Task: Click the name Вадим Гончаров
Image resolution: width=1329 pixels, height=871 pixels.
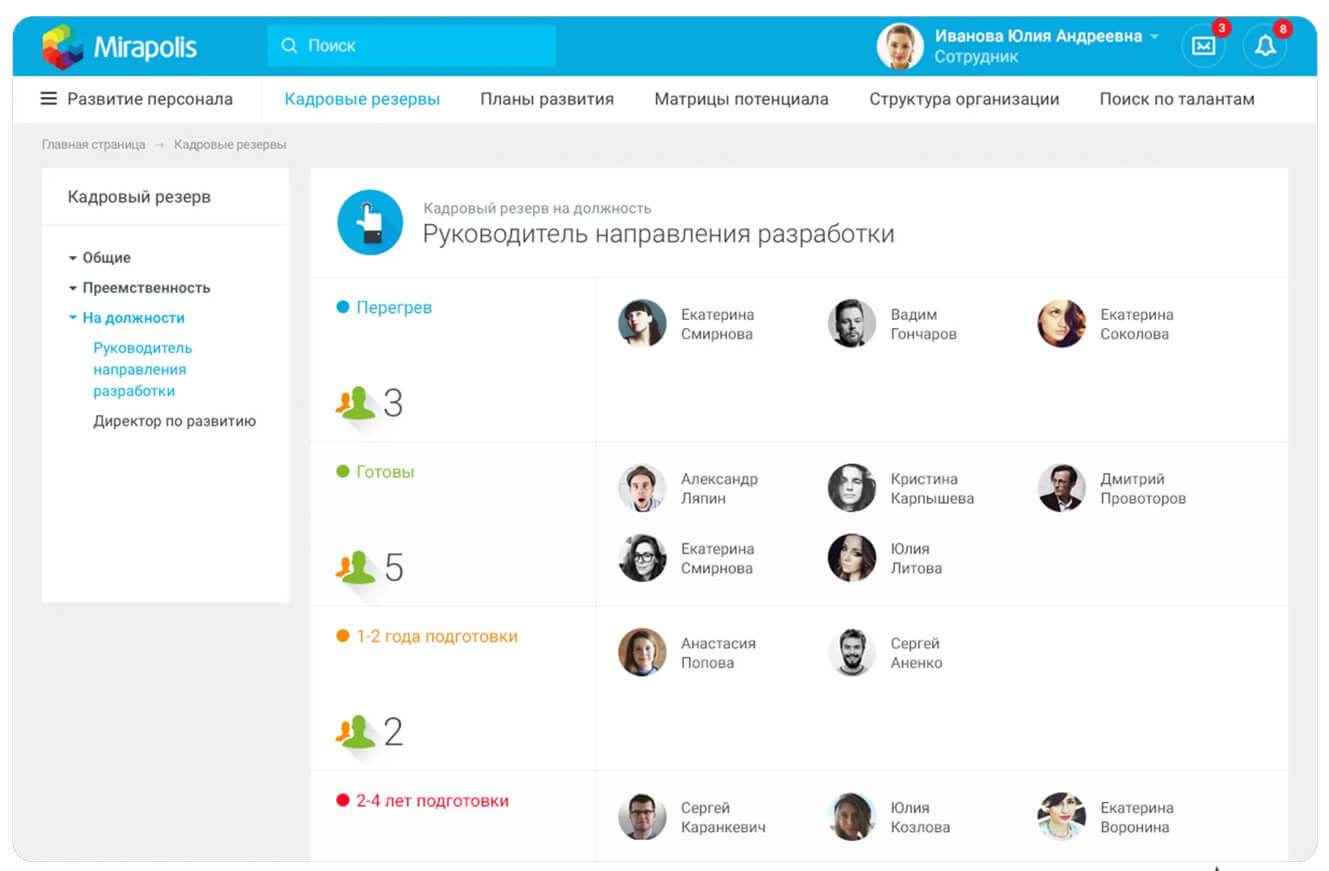Action: [924, 324]
